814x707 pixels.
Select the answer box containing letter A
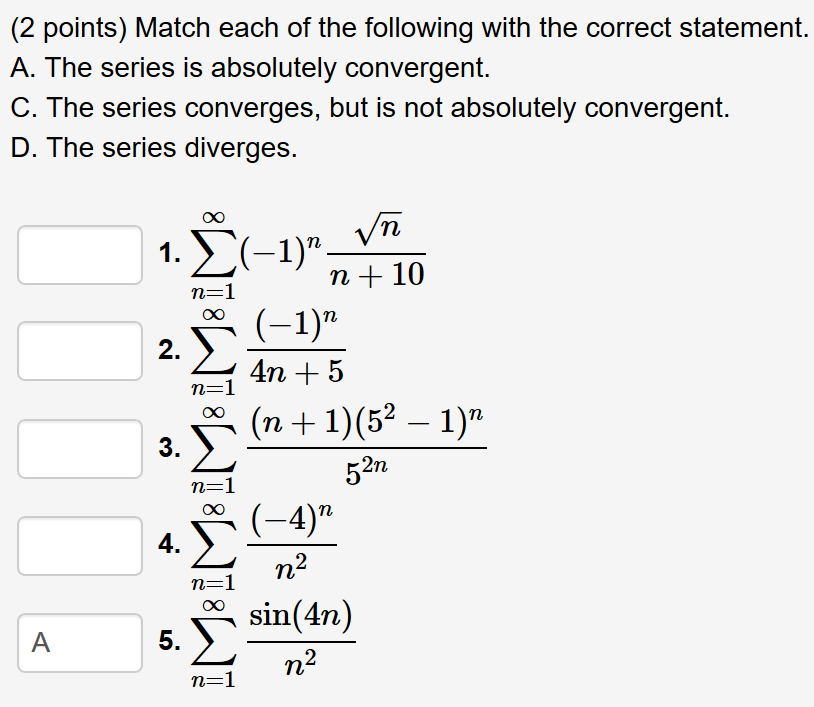click(x=80, y=643)
